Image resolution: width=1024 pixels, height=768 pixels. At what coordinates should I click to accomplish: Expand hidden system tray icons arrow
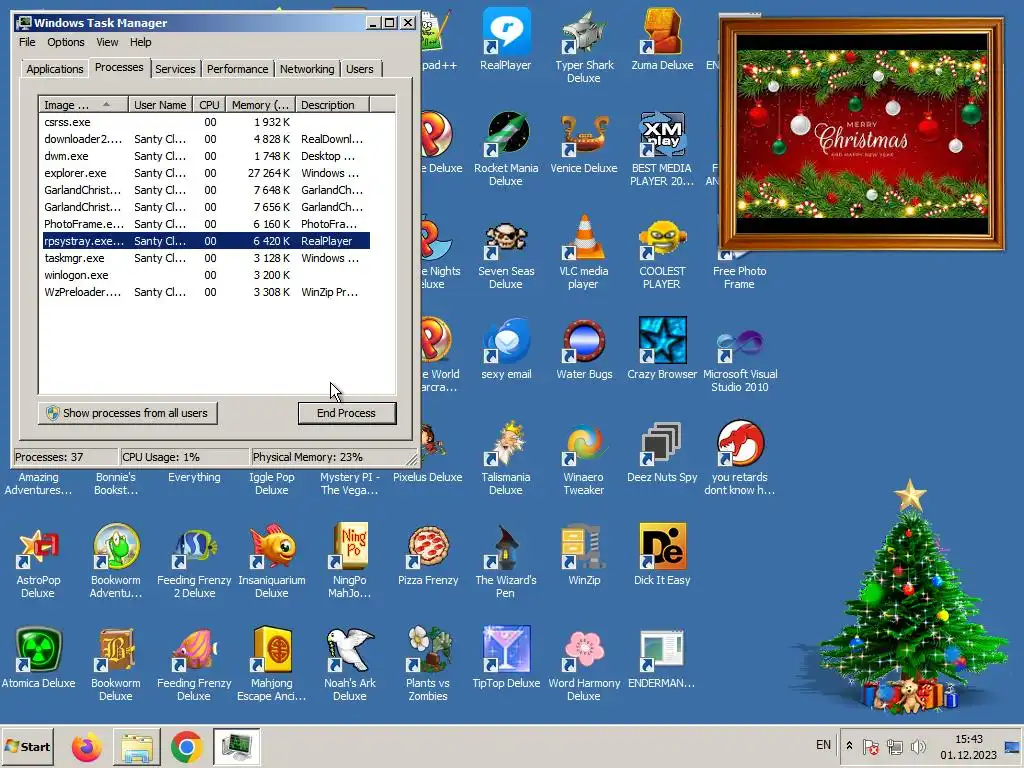pos(849,746)
